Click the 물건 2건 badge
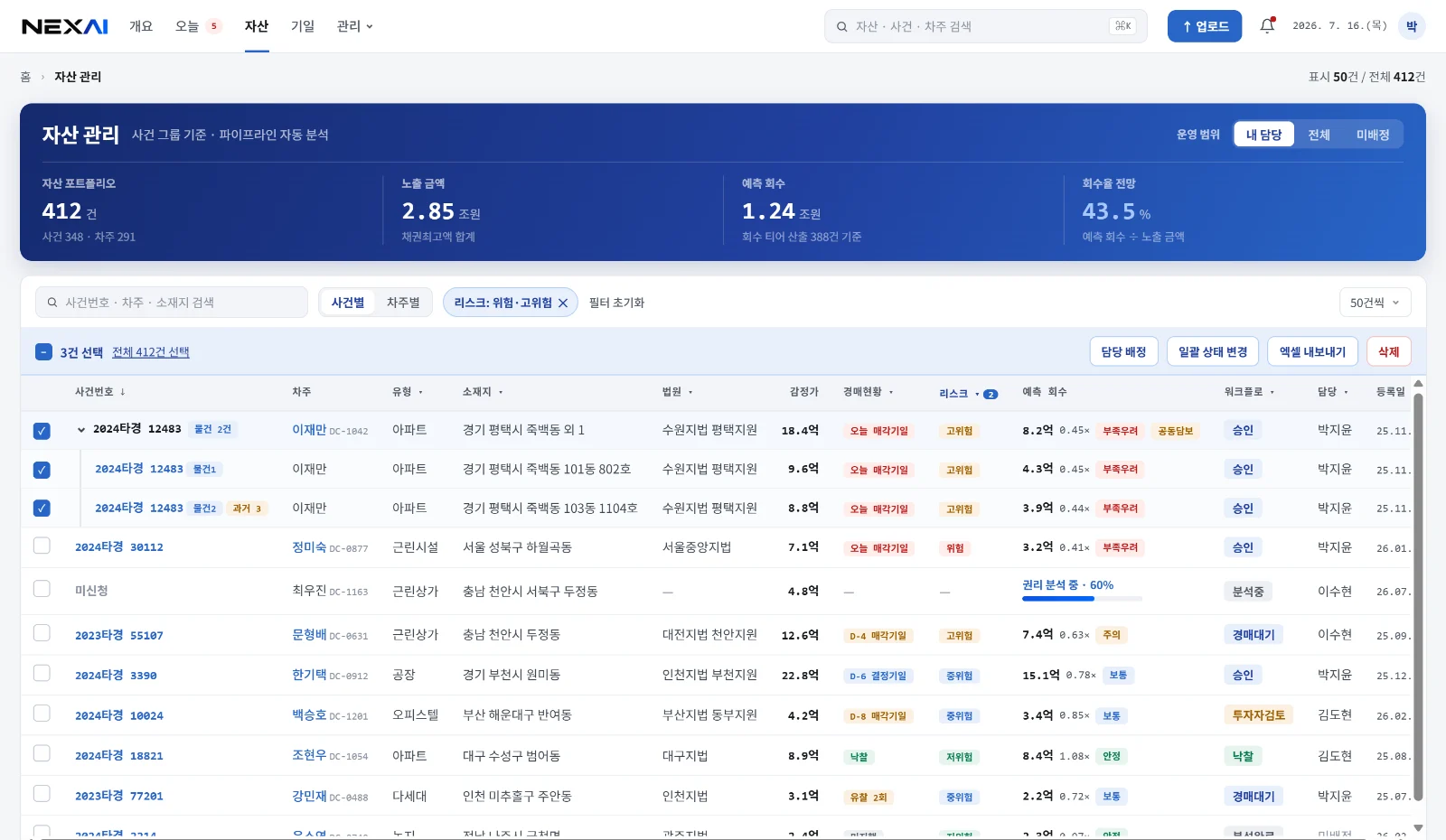 [213, 429]
